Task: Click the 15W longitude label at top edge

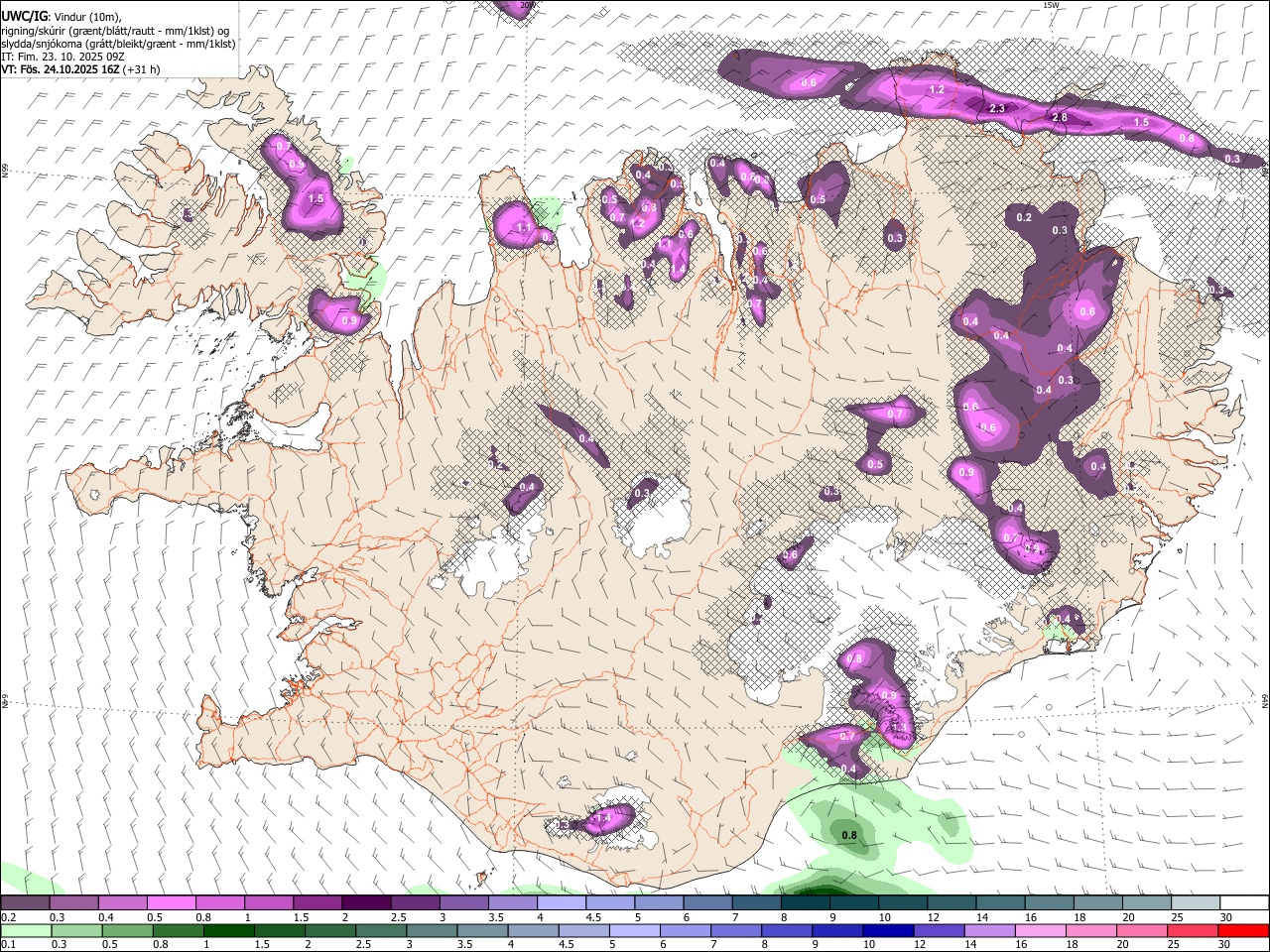Action: 1052,5
